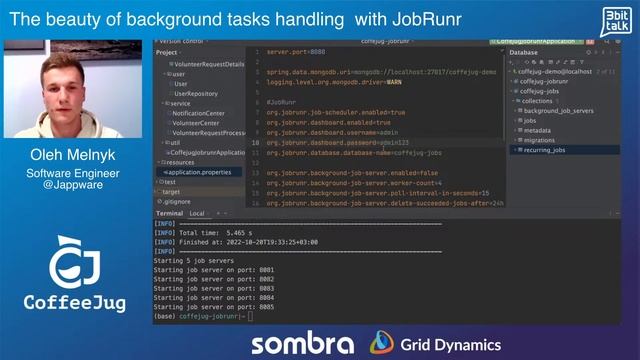Click the red stop button in run toolbar
Screen dimensions: 640x360
click(x=590, y=41)
